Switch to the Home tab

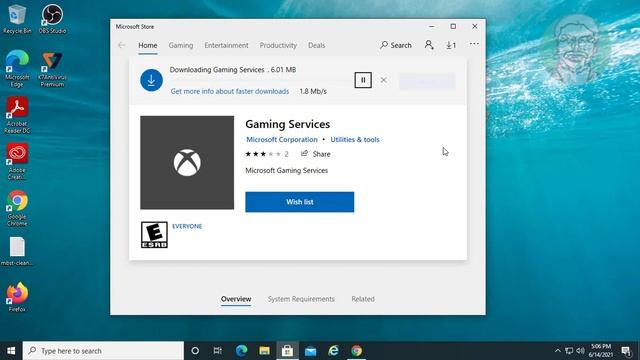(147, 45)
